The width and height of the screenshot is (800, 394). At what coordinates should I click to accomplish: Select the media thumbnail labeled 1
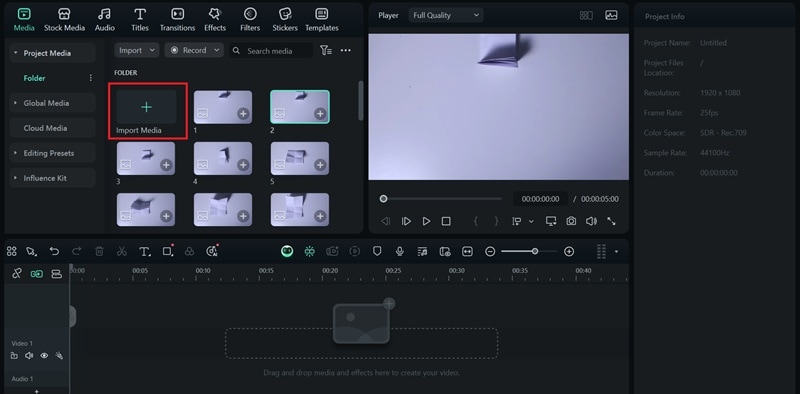pos(223,107)
